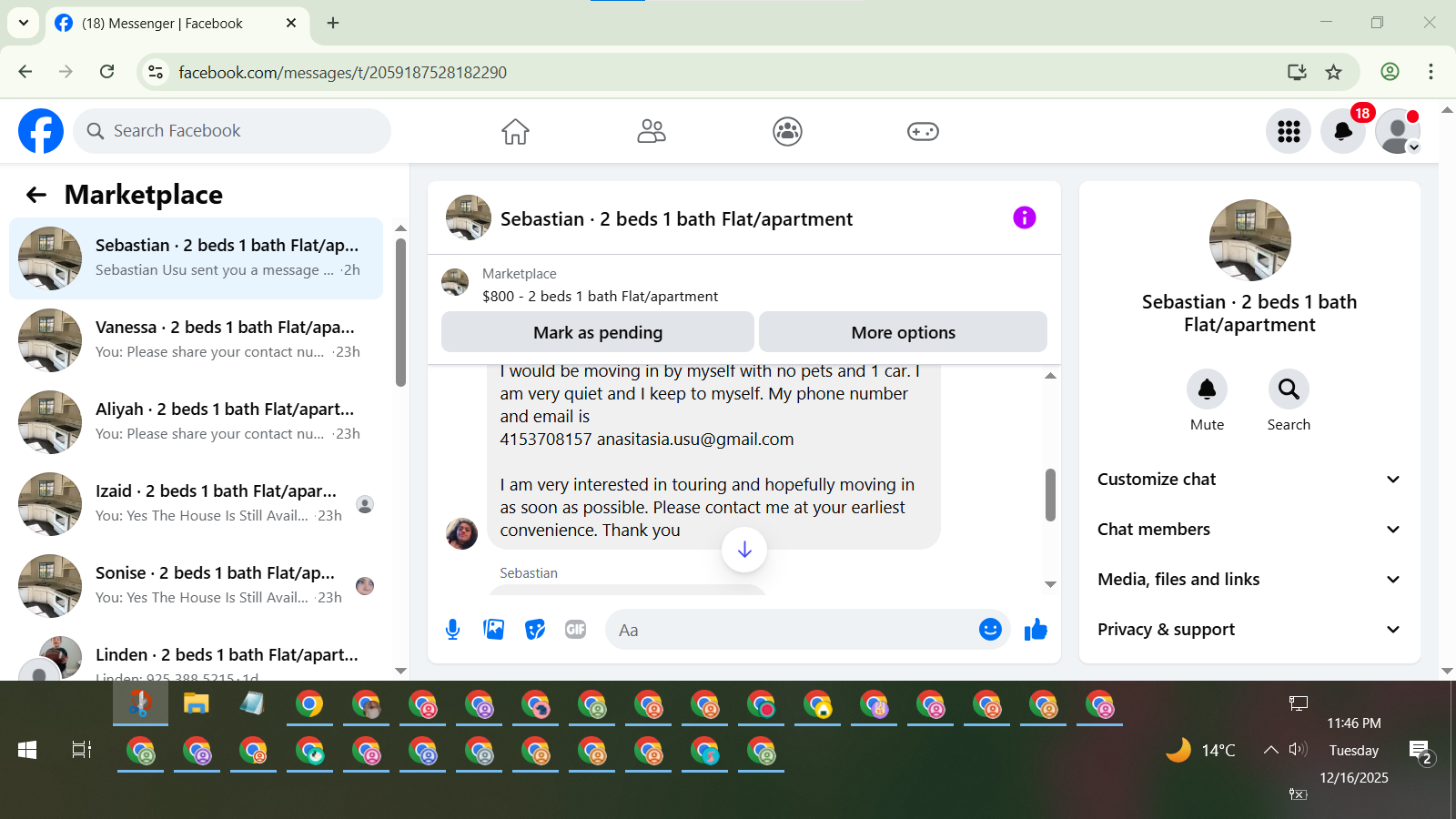
Task: Open Task View on the taskbar
Action: tap(82, 750)
